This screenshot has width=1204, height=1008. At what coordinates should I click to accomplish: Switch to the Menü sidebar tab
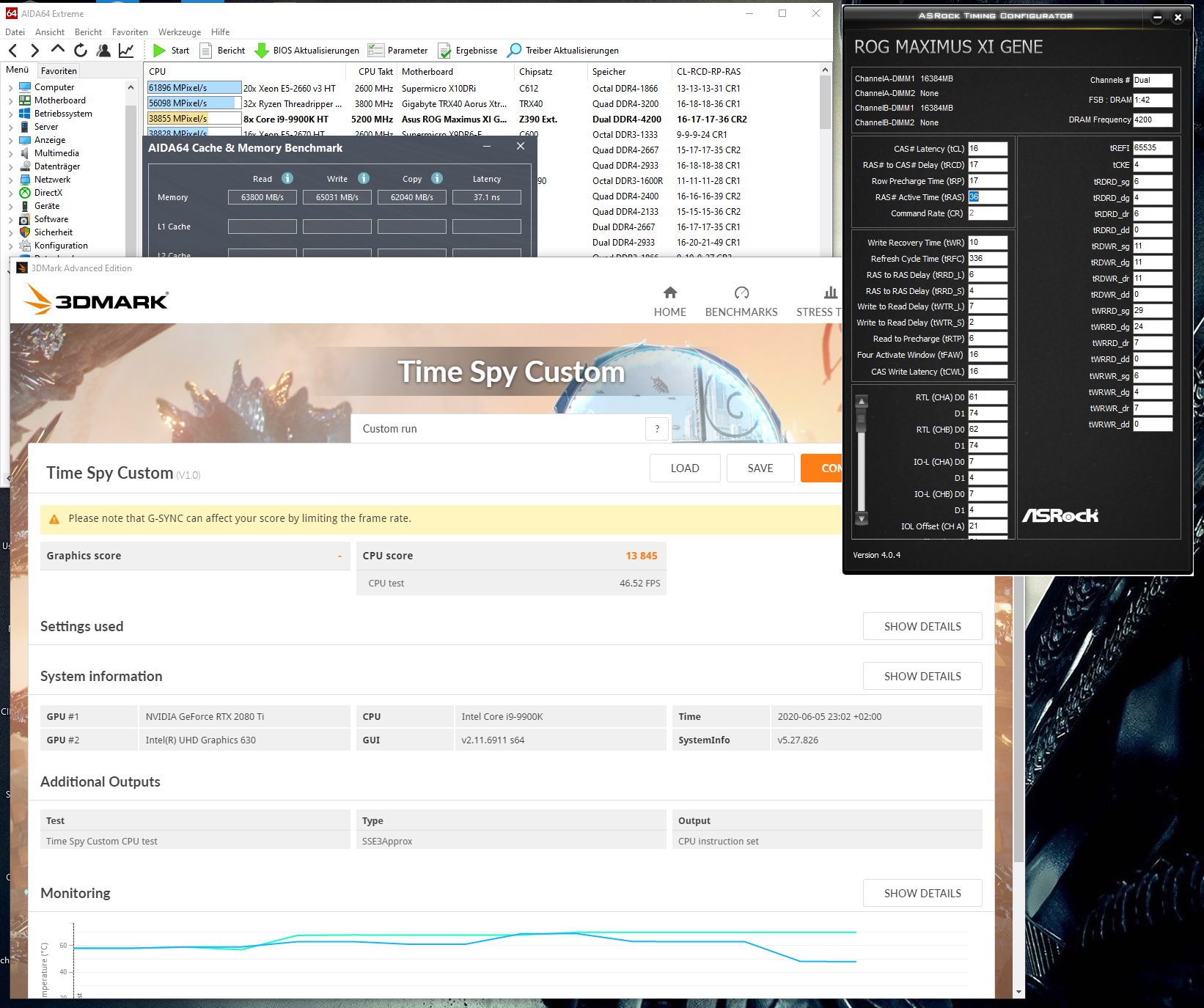(18, 70)
